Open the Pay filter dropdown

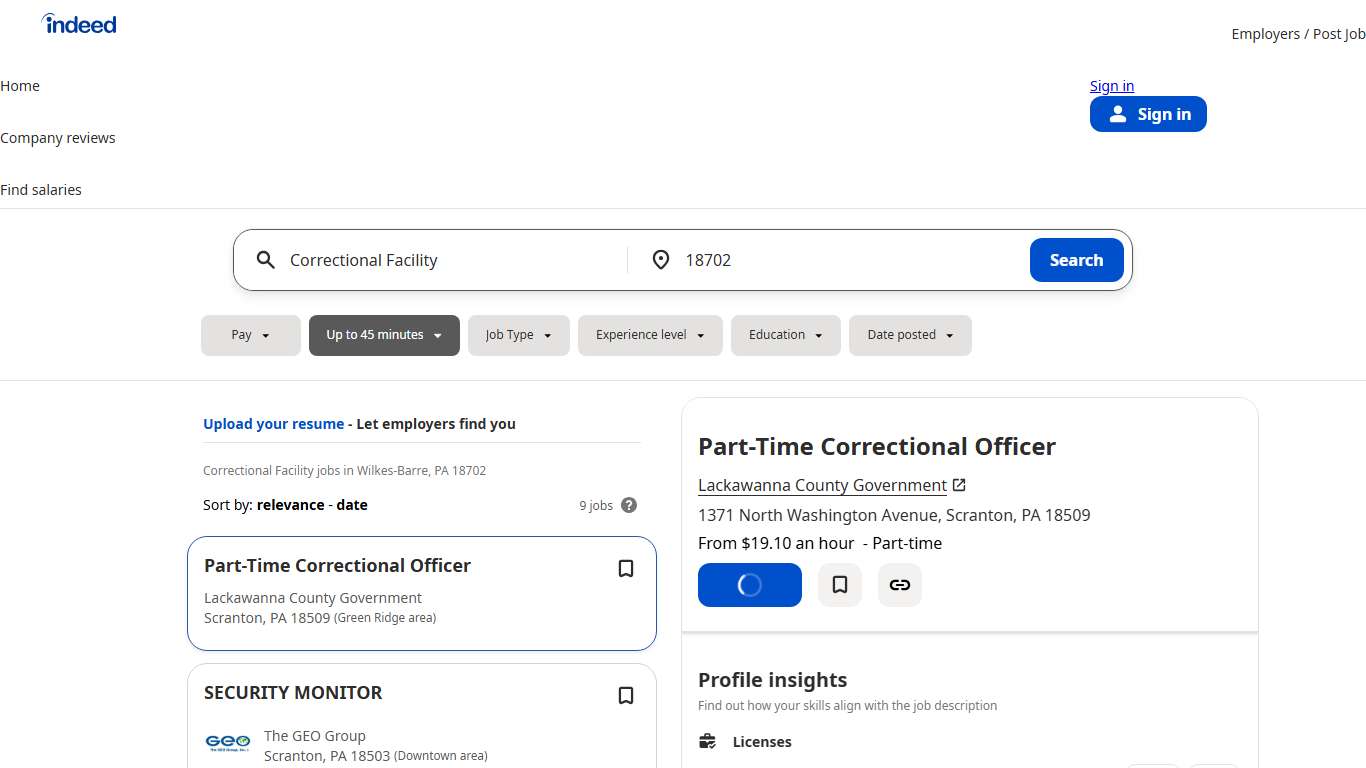pos(250,335)
